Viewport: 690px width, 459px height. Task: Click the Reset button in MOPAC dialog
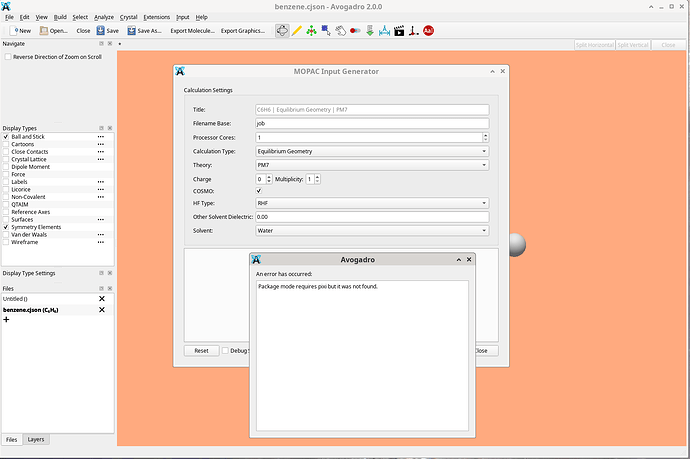point(202,351)
